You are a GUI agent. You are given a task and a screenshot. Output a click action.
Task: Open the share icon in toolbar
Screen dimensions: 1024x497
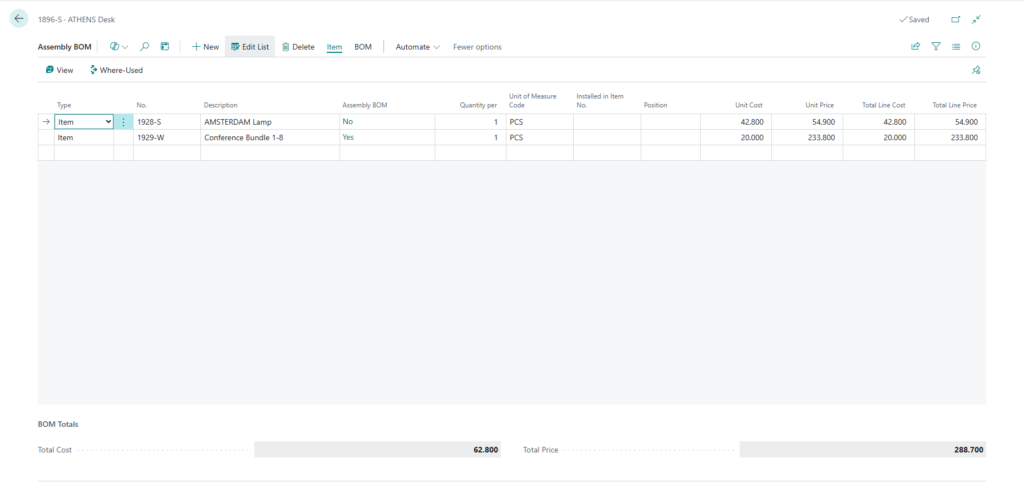(x=915, y=47)
